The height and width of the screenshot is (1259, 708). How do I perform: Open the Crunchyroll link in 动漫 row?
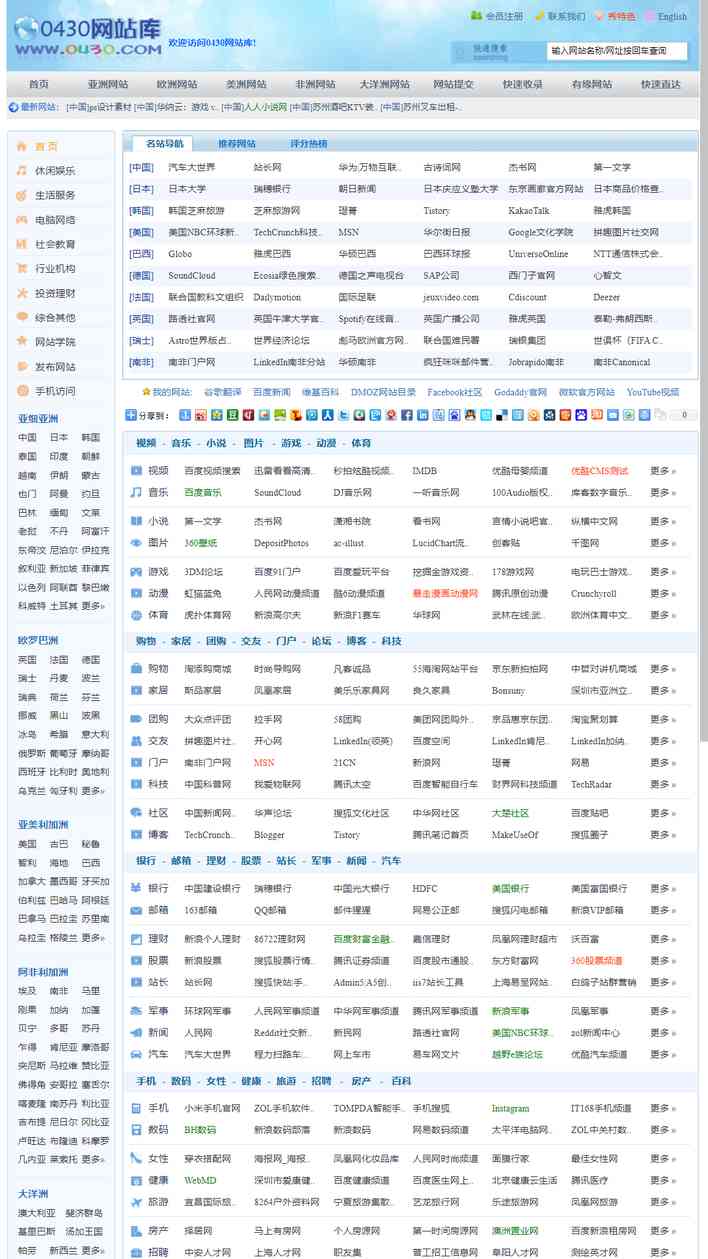[x=593, y=594]
